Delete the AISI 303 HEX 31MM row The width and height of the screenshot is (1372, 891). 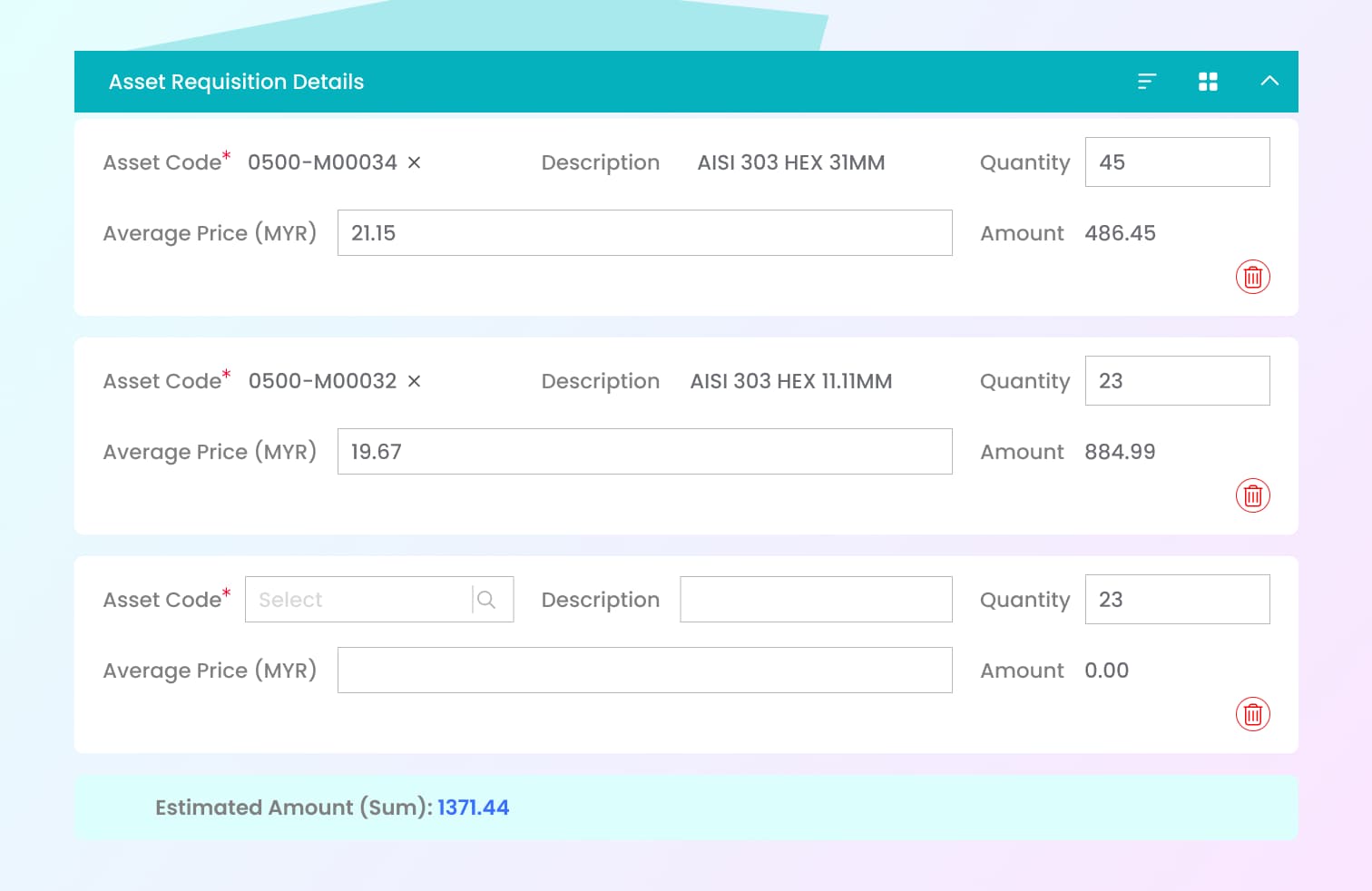1252,277
